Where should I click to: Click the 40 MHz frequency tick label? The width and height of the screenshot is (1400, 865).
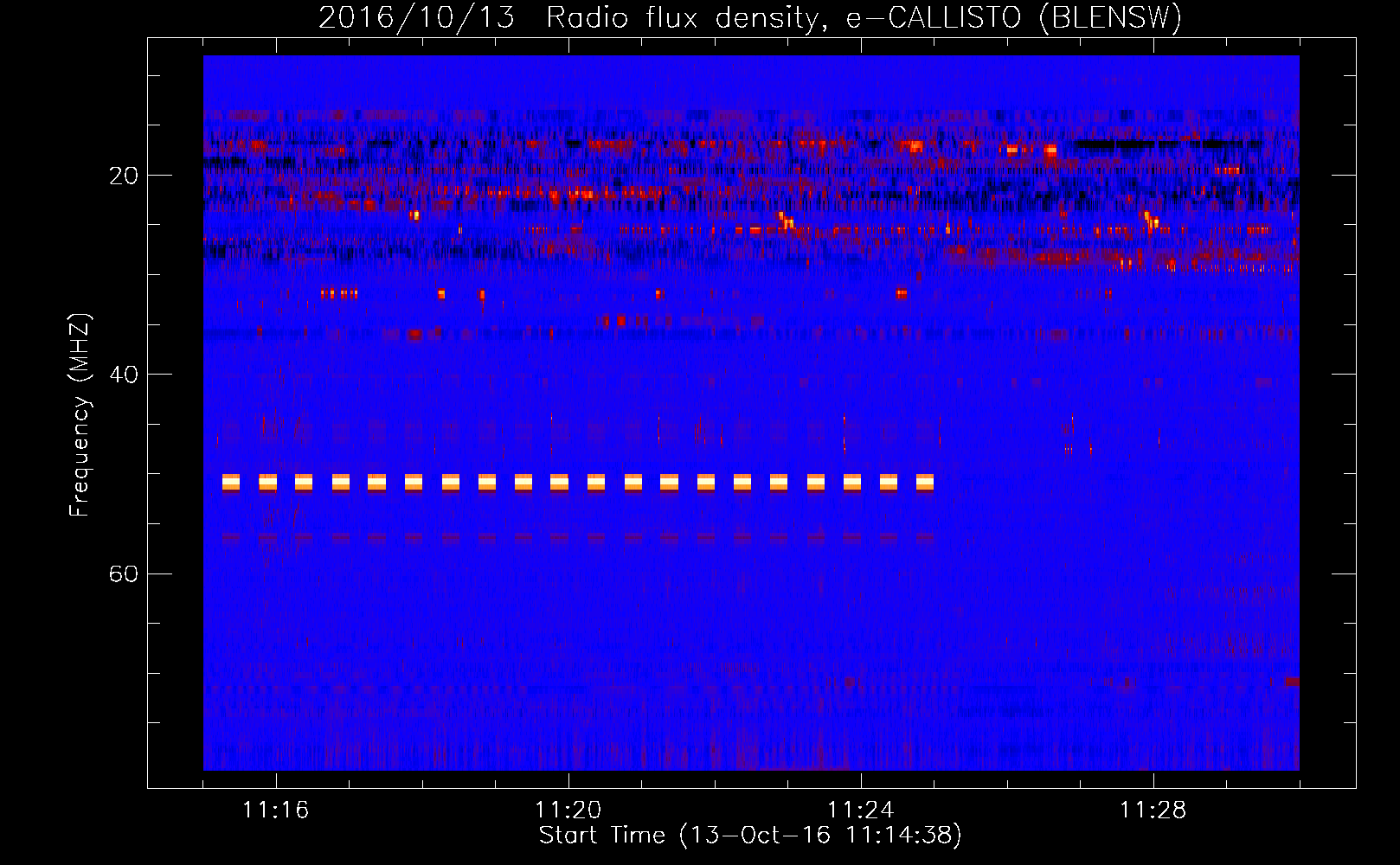tap(123, 375)
